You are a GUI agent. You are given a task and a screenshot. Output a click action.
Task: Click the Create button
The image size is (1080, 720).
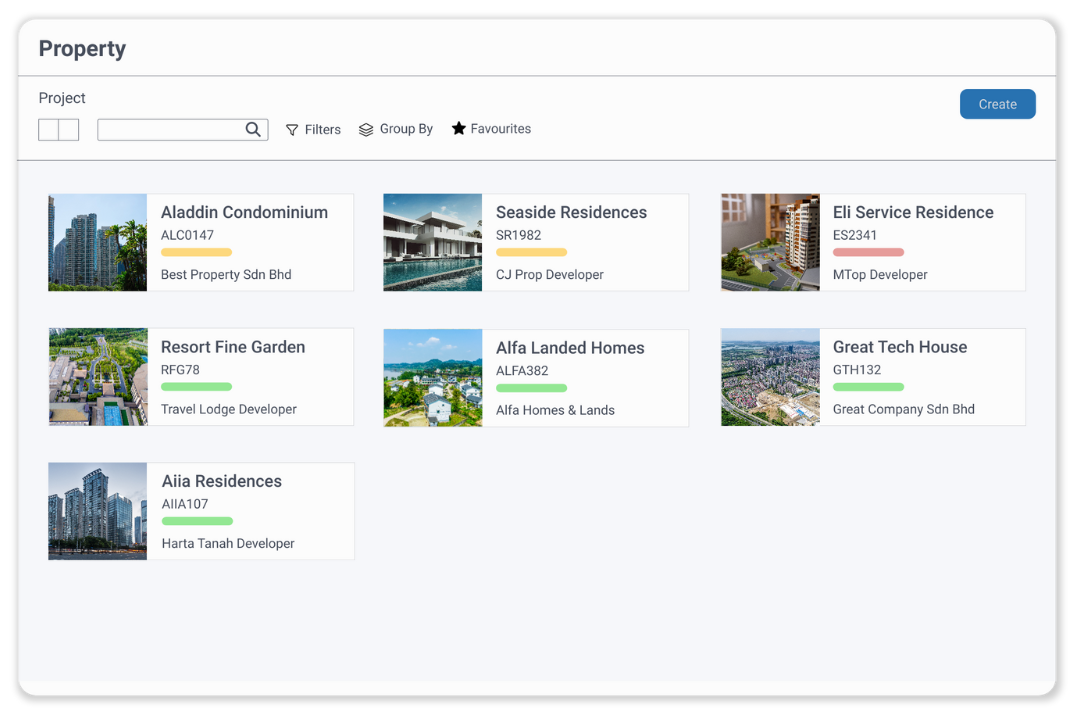tap(997, 104)
